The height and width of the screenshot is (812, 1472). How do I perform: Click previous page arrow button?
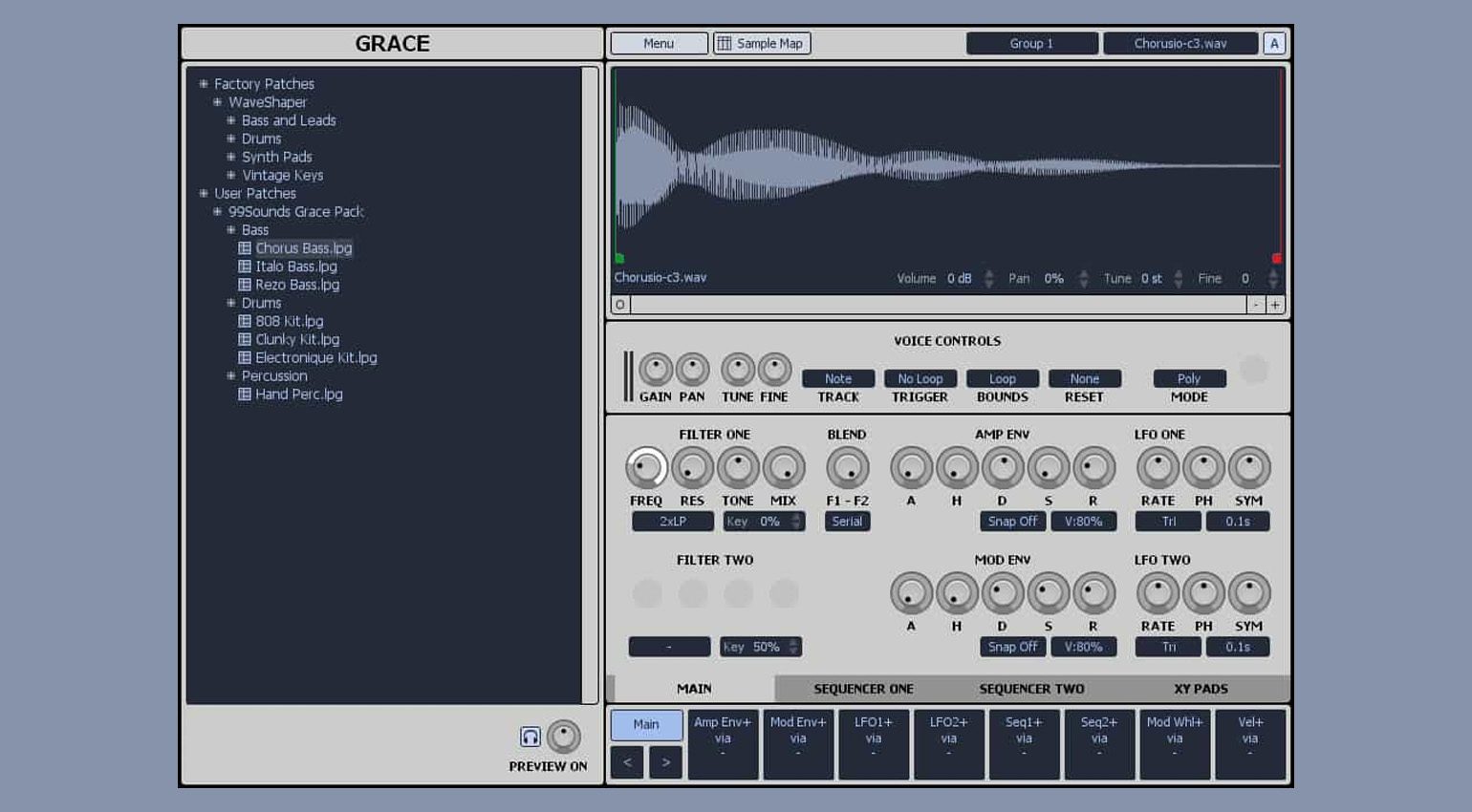pos(627,762)
